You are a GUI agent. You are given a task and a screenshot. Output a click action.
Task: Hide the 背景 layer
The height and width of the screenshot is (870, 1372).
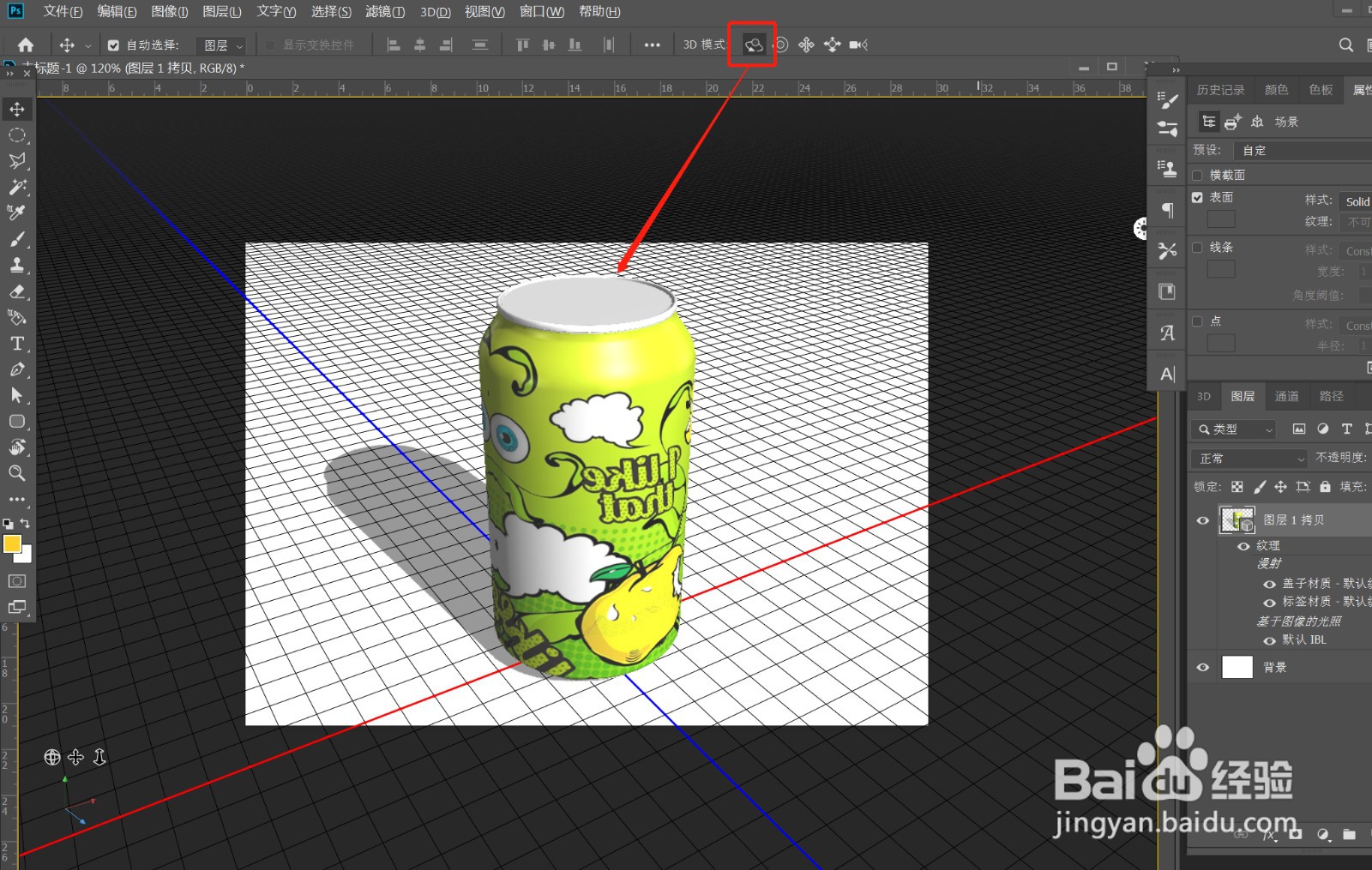(x=1202, y=667)
